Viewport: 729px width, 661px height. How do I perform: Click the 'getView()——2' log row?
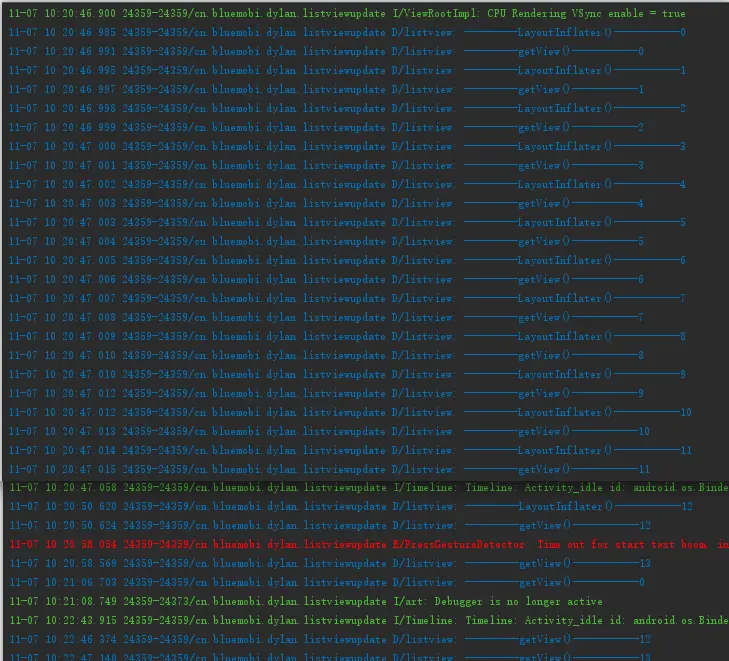[x=326, y=128]
